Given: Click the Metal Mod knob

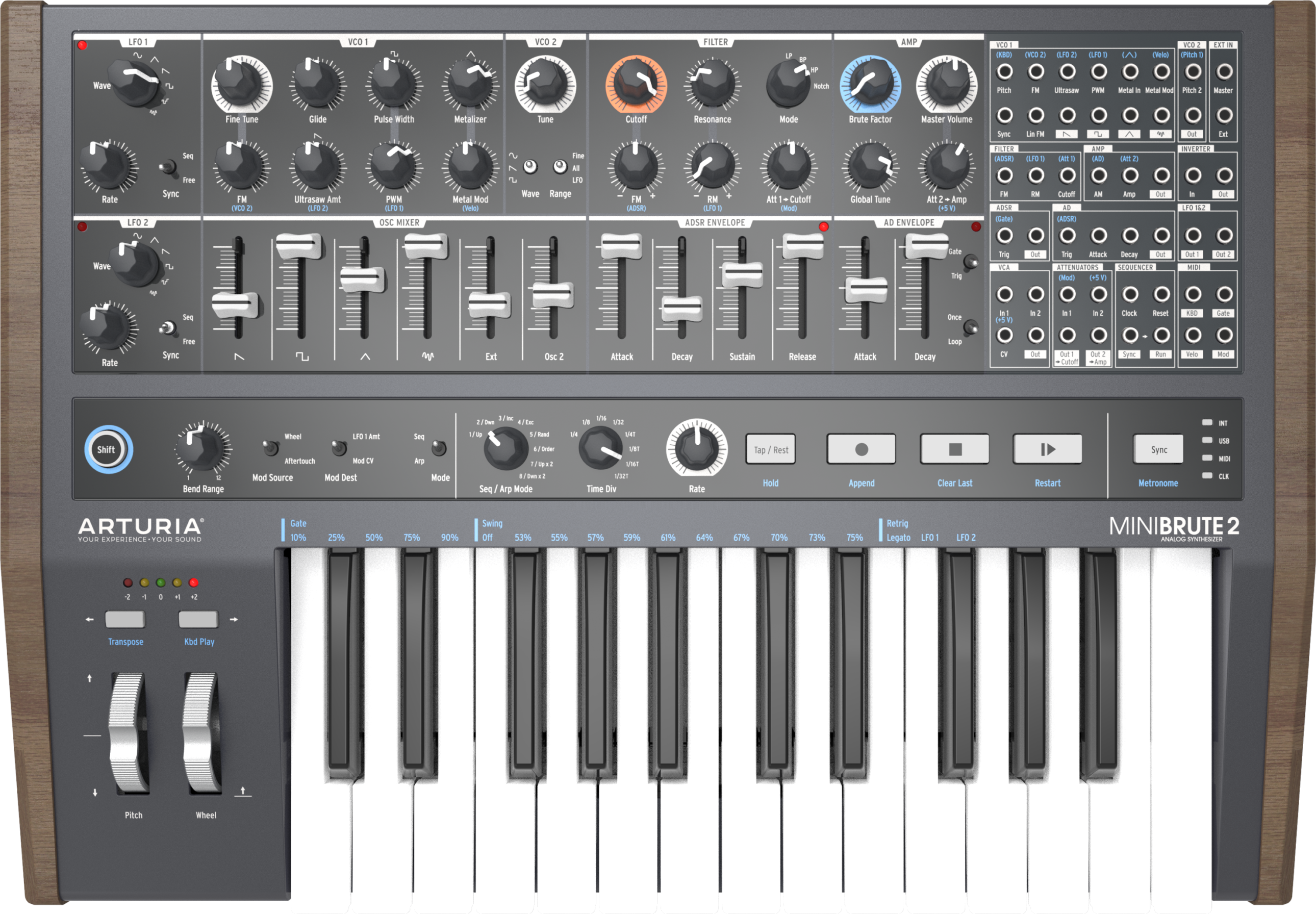Looking at the screenshot, I should tap(470, 166).
